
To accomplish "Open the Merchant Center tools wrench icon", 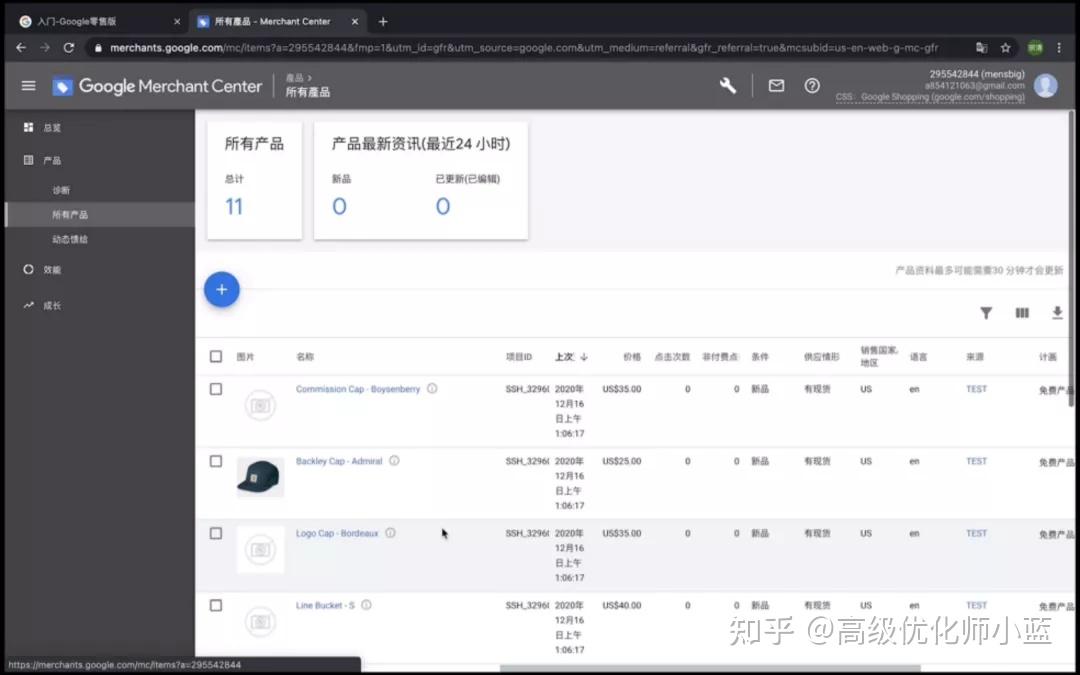I will point(727,86).
